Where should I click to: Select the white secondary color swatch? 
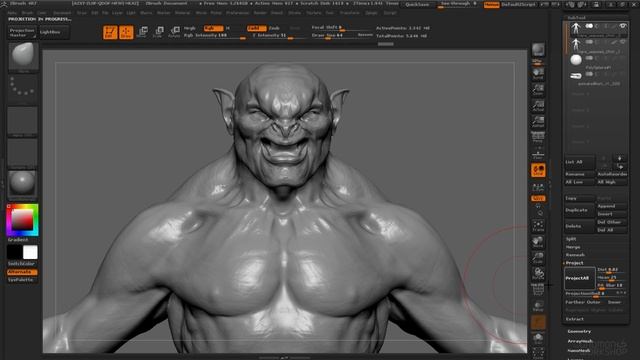[30, 252]
